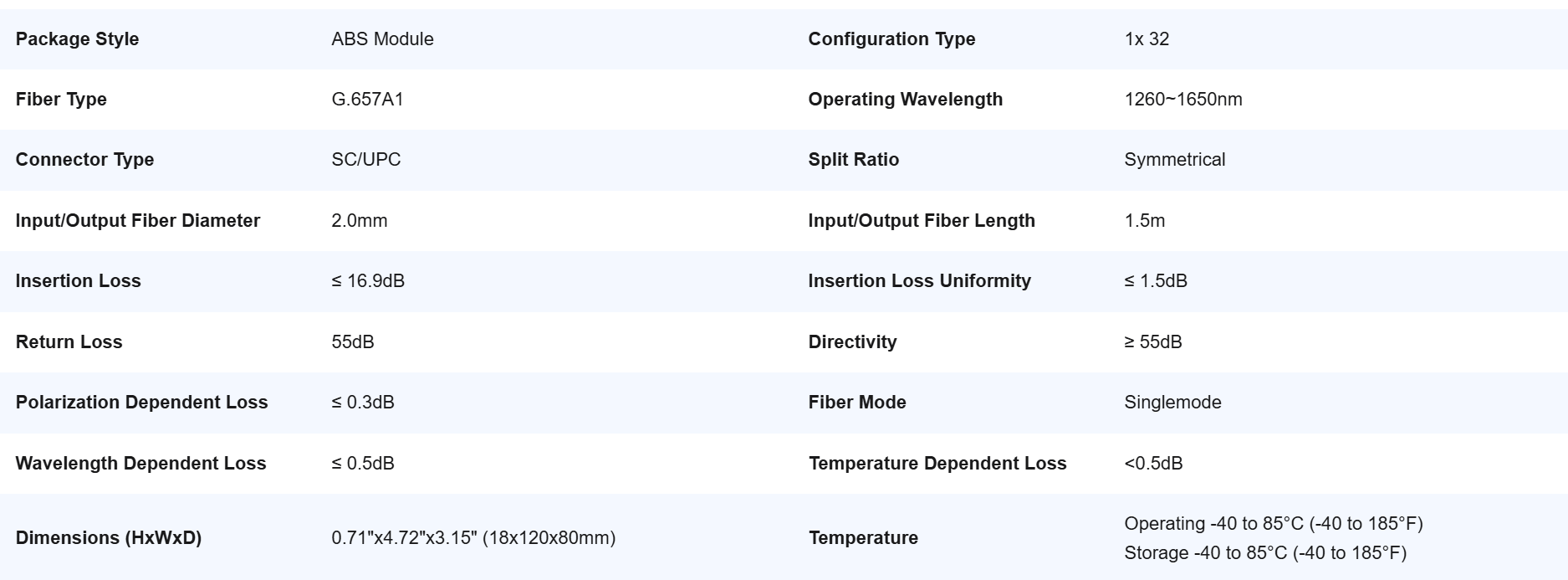
Task: Select the Input/Output Fiber Diameter label
Action: tap(137, 221)
